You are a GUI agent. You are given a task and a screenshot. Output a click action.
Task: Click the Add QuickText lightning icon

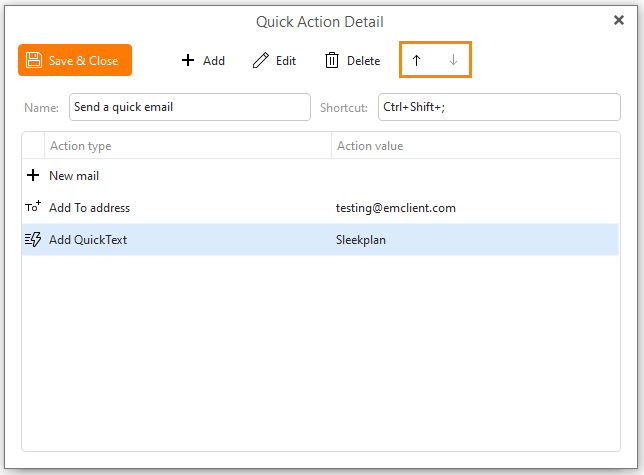pyautogui.click(x=33, y=239)
